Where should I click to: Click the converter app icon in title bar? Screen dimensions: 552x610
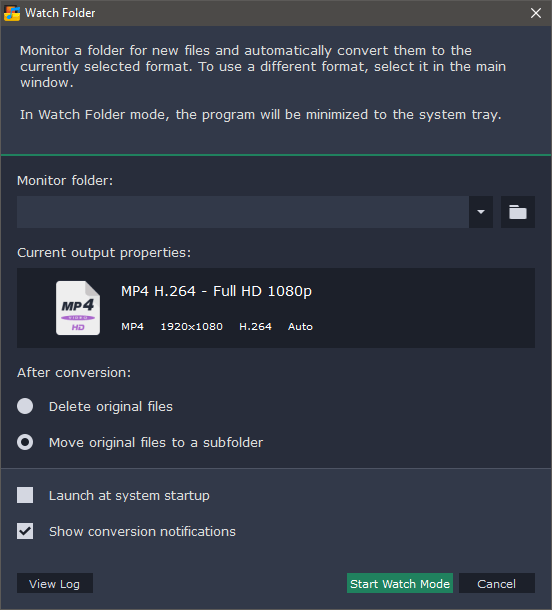(12, 13)
